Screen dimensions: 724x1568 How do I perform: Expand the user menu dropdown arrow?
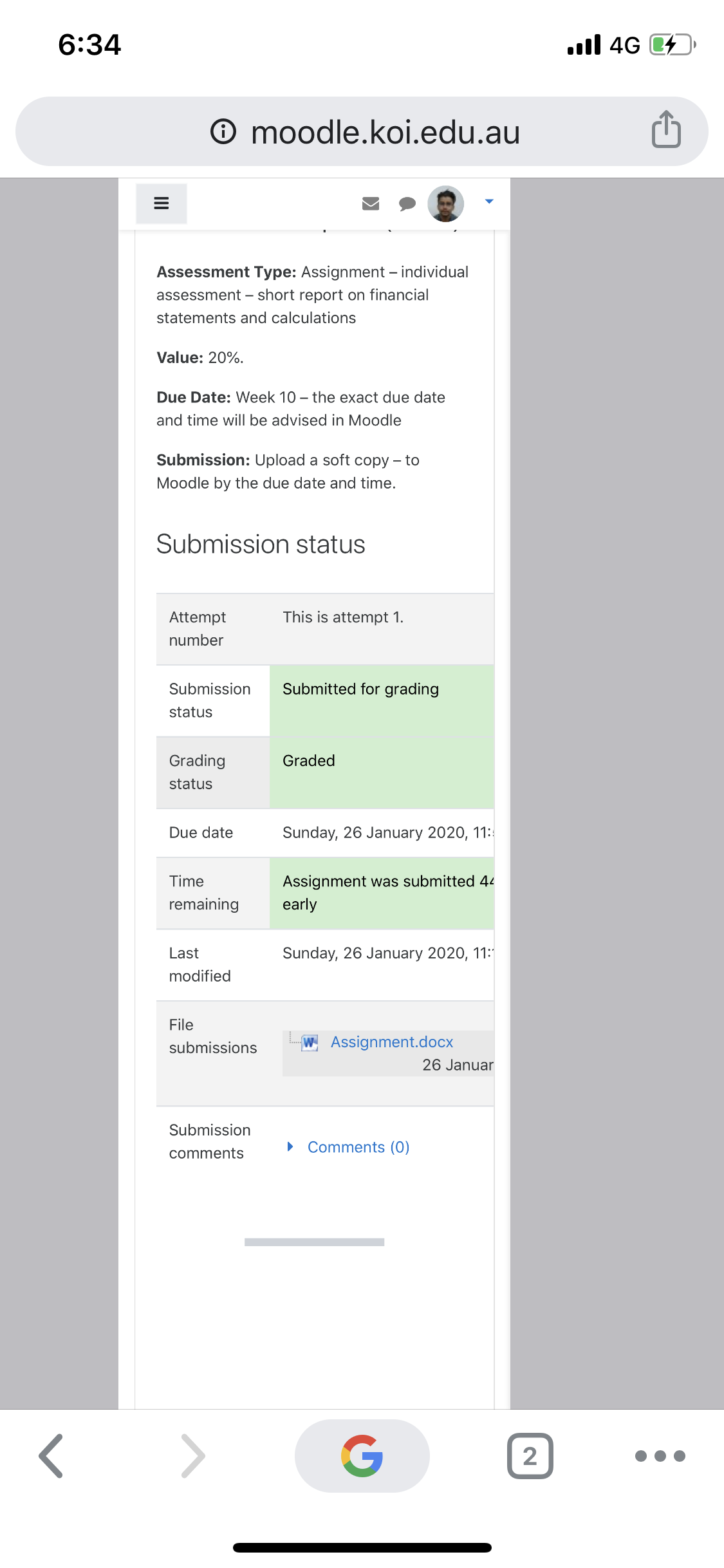(x=489, y=201)
